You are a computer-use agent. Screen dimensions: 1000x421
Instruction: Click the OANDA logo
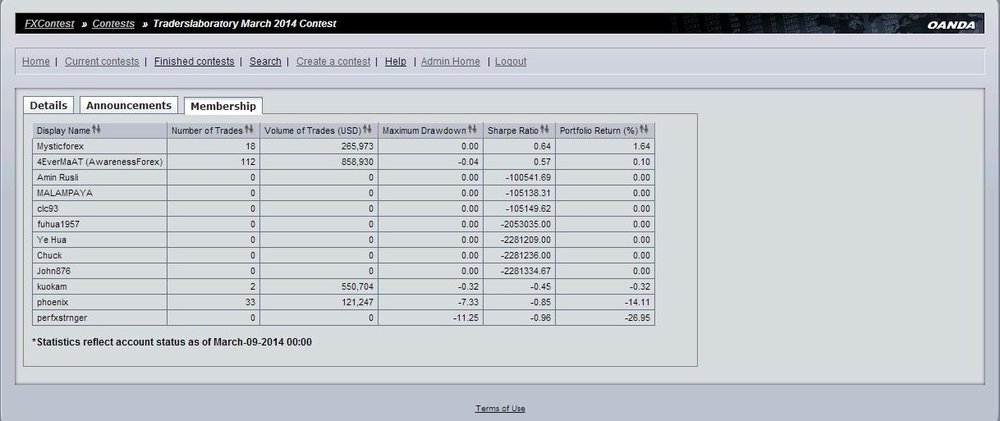[x=951, y=25]
